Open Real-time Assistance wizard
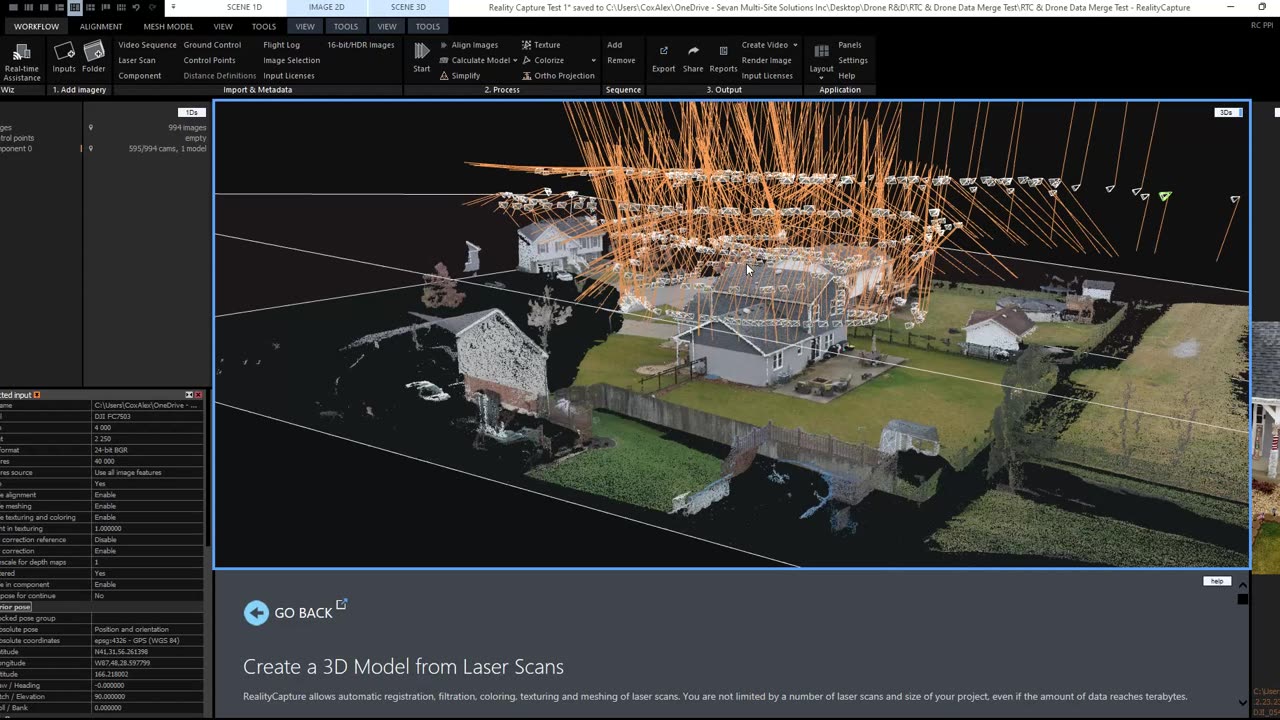The image size is (1280, 720). click(x=22, y=60)
